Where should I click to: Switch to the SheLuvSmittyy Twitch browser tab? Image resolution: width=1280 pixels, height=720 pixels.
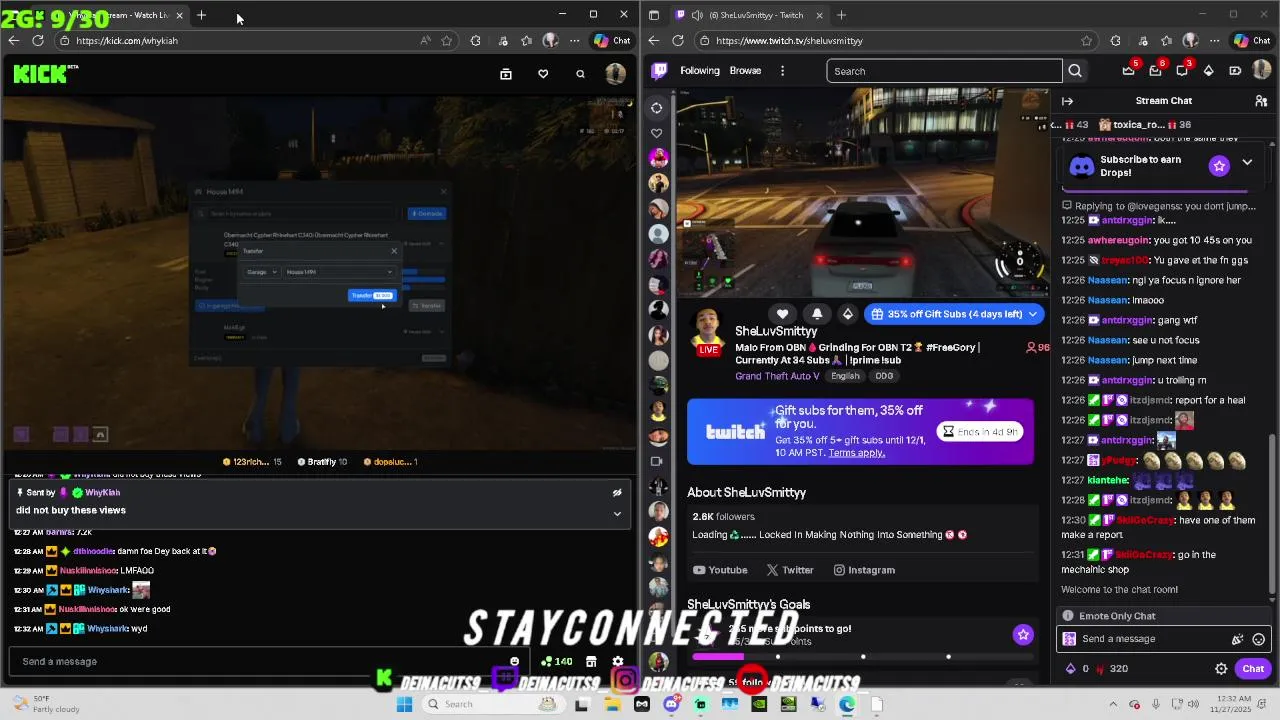pos(748,15)
